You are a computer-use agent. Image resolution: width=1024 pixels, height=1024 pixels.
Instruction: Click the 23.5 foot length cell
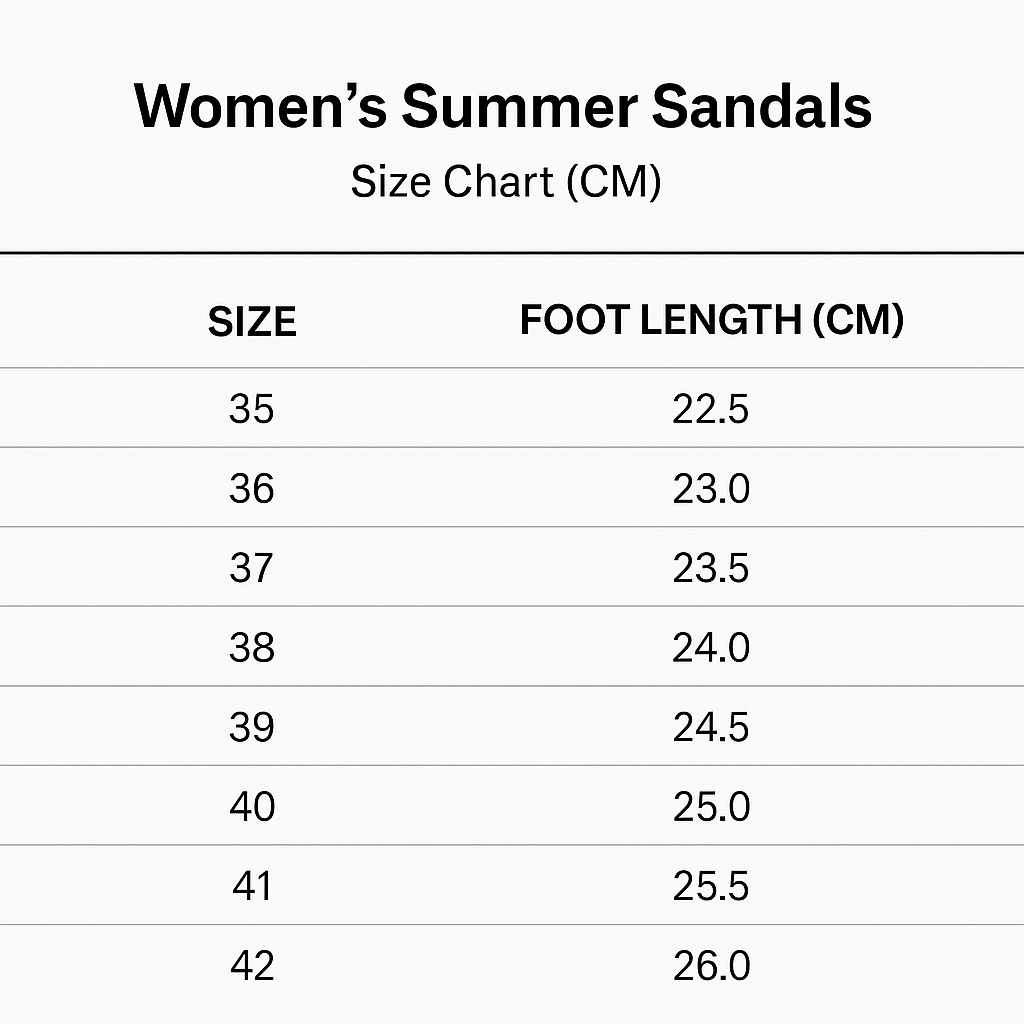(x=710, y=568)
